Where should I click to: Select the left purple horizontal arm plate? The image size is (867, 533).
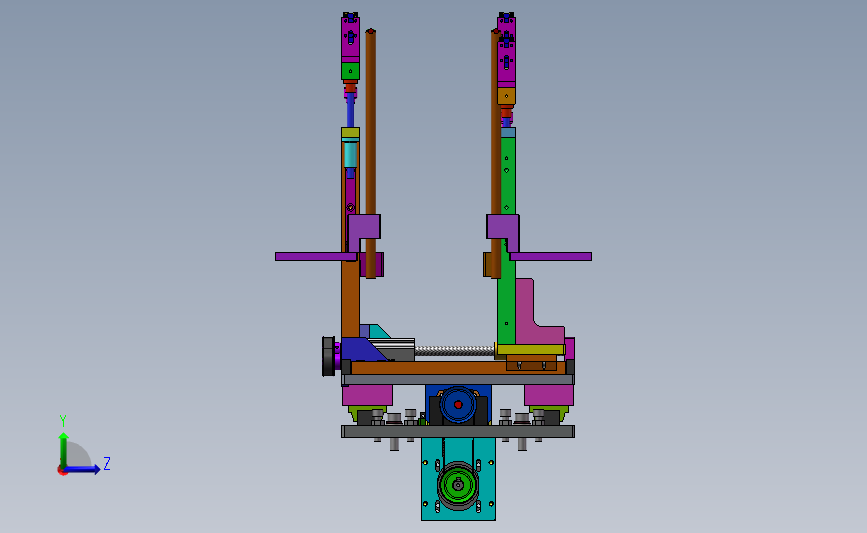tap(316, 257)
